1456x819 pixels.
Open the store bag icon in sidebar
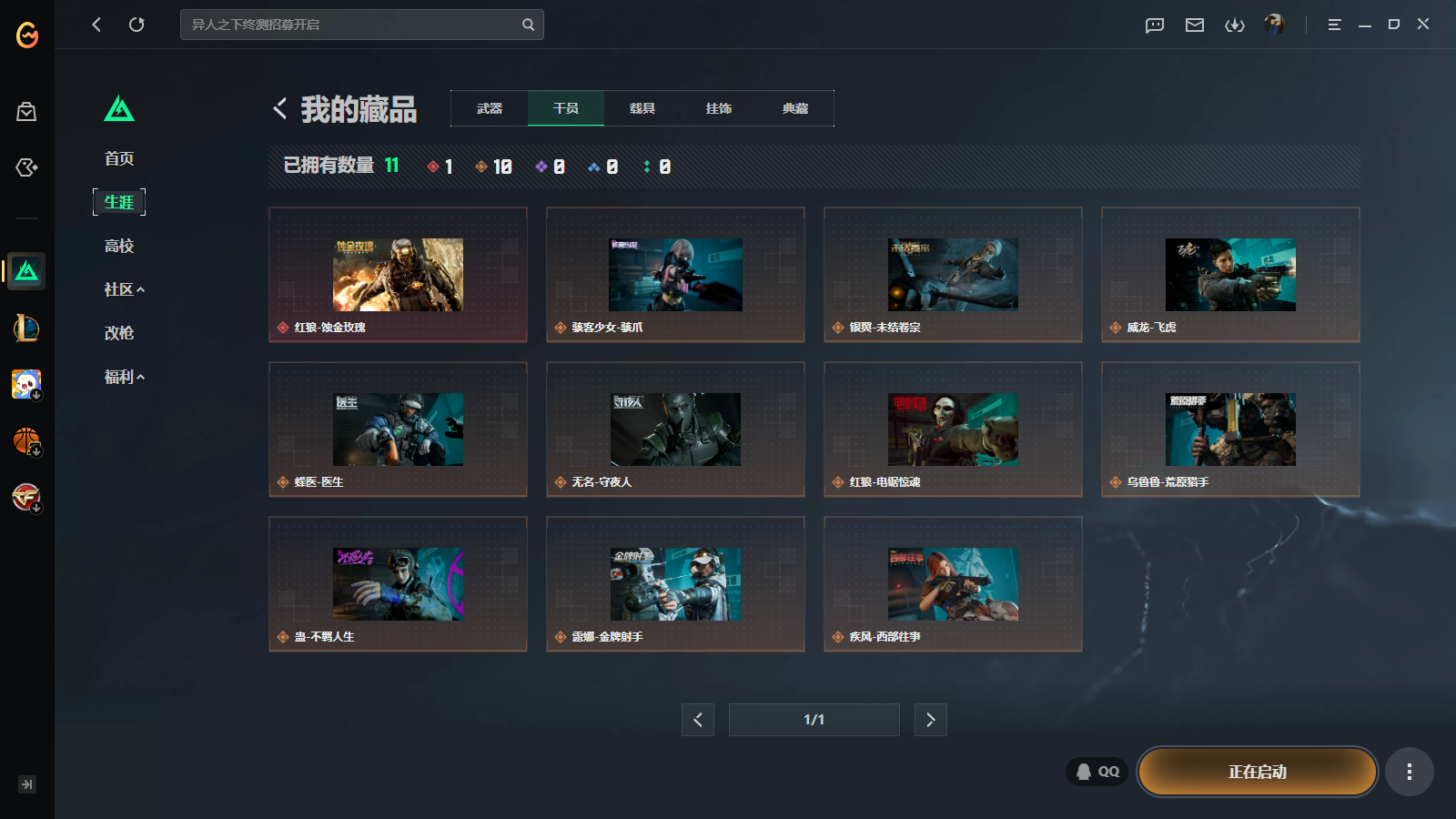(x=26, y=112)
